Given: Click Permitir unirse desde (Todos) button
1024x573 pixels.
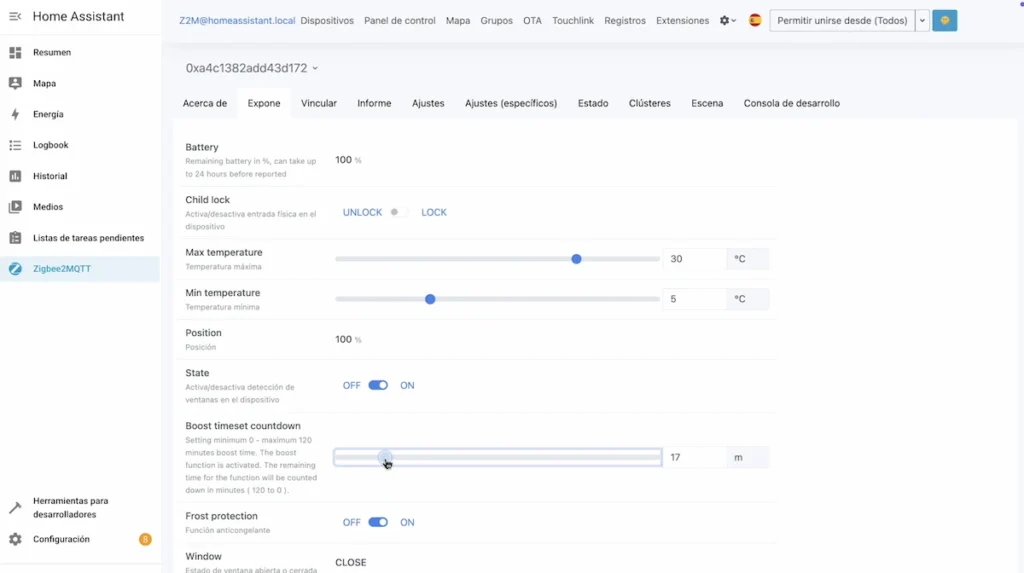Looking at the screenshot, I should (x=841, y=20).
